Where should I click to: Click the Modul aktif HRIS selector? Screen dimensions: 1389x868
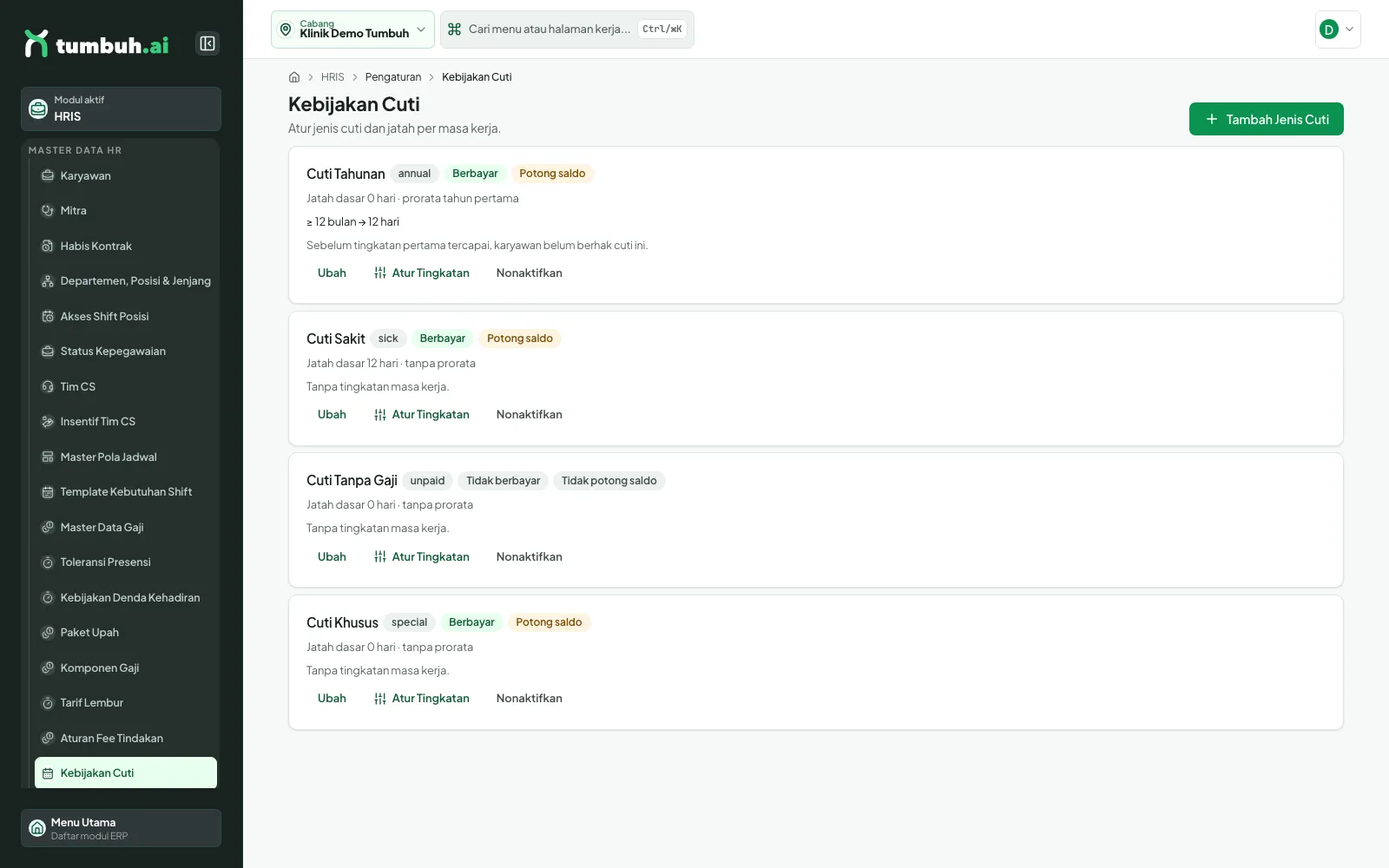click(121, 108)
